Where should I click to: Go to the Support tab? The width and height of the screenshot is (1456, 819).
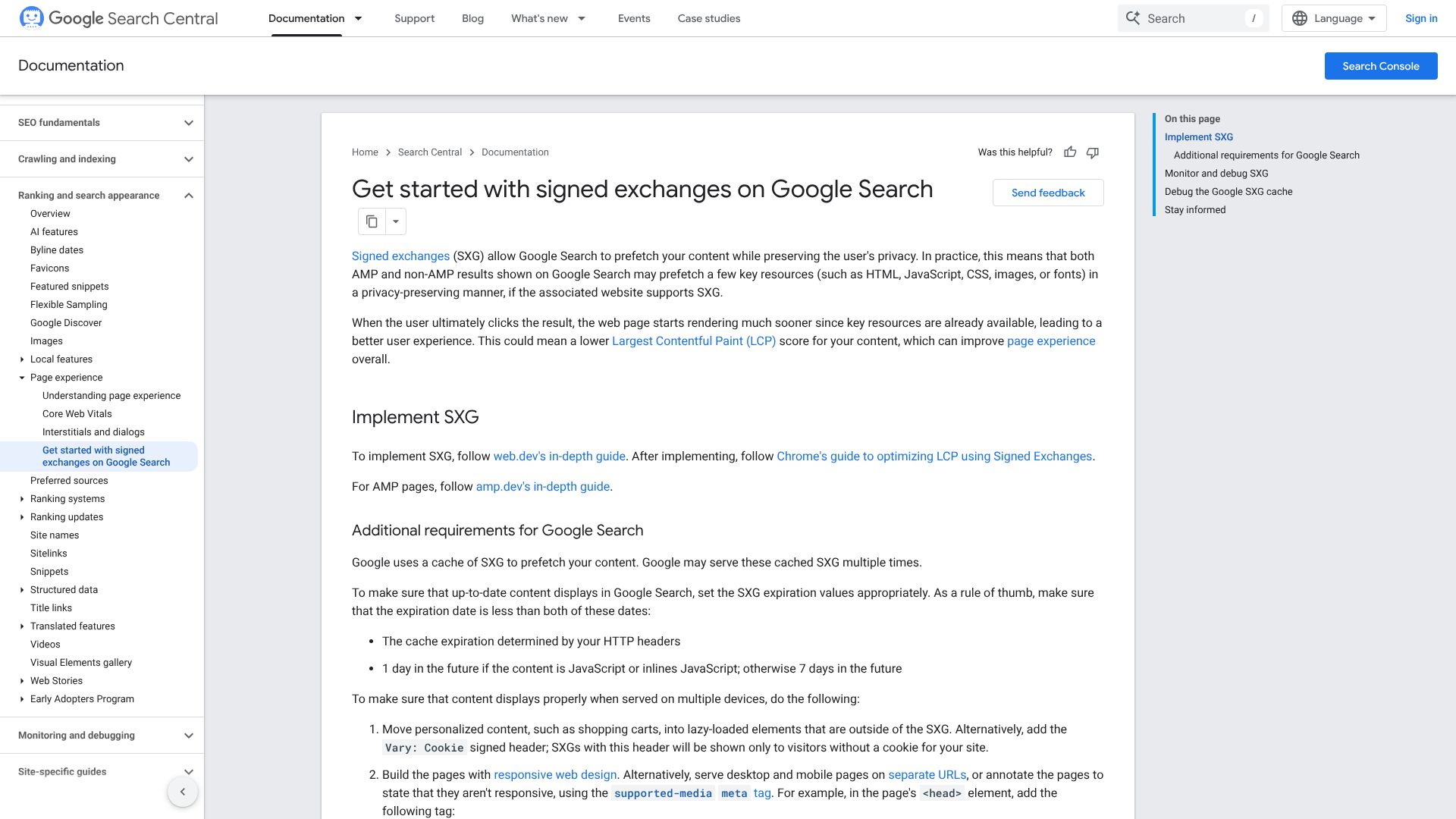414,18
